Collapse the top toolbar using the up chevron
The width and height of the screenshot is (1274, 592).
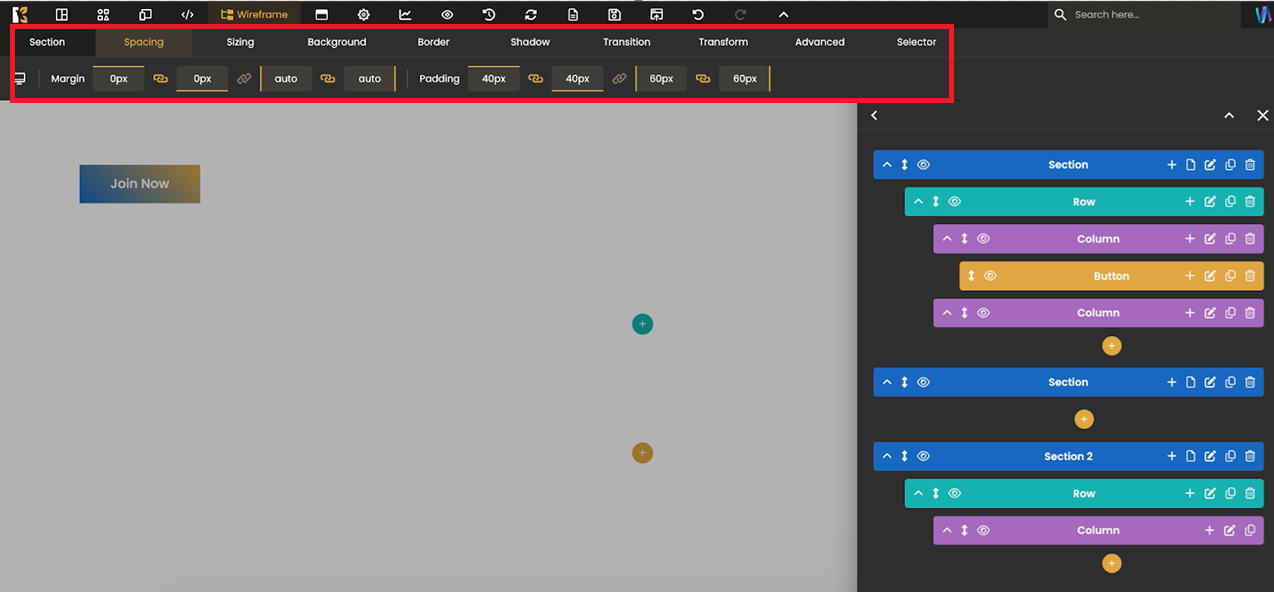pos(783,15)
